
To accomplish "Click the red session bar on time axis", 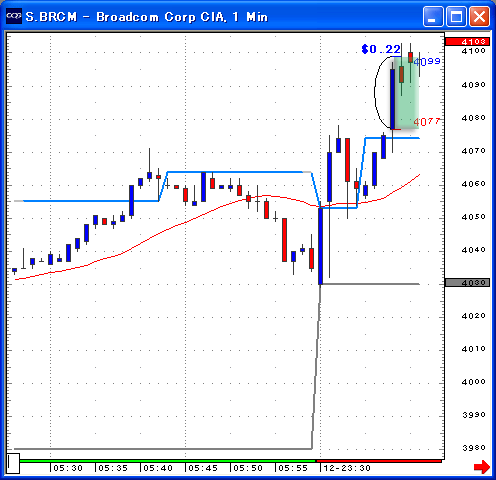I will click(379, 461).
